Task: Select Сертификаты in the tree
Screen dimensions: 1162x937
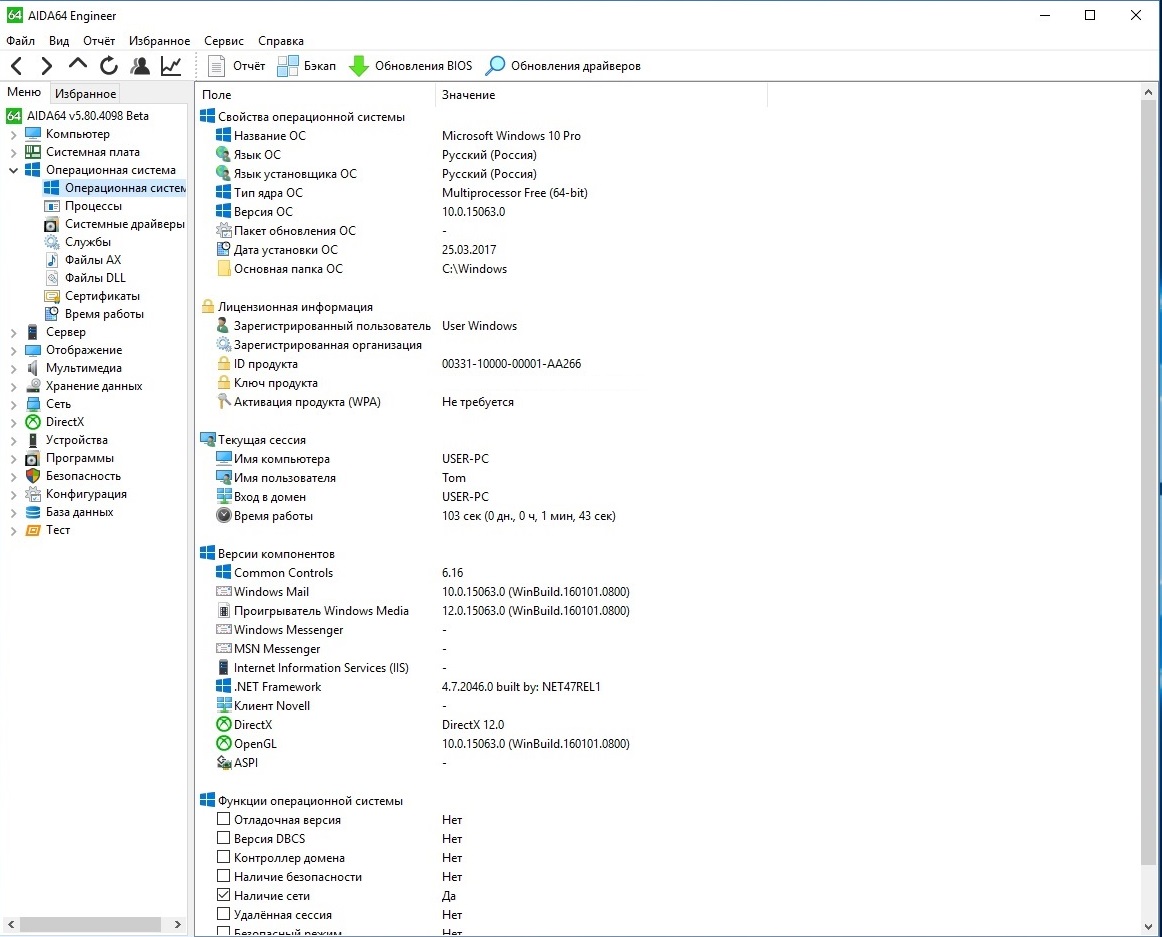Action: 102,296
